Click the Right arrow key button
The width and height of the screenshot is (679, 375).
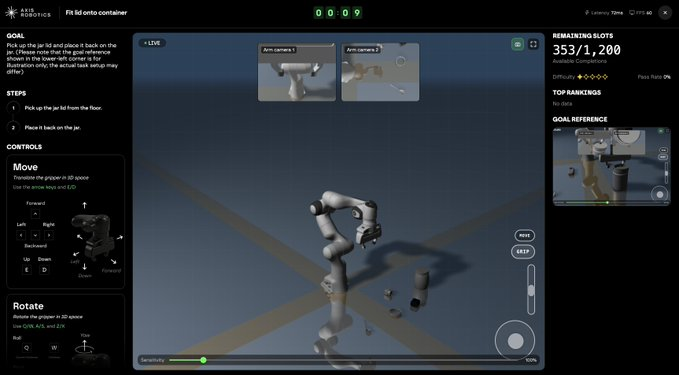coord(49,235)
